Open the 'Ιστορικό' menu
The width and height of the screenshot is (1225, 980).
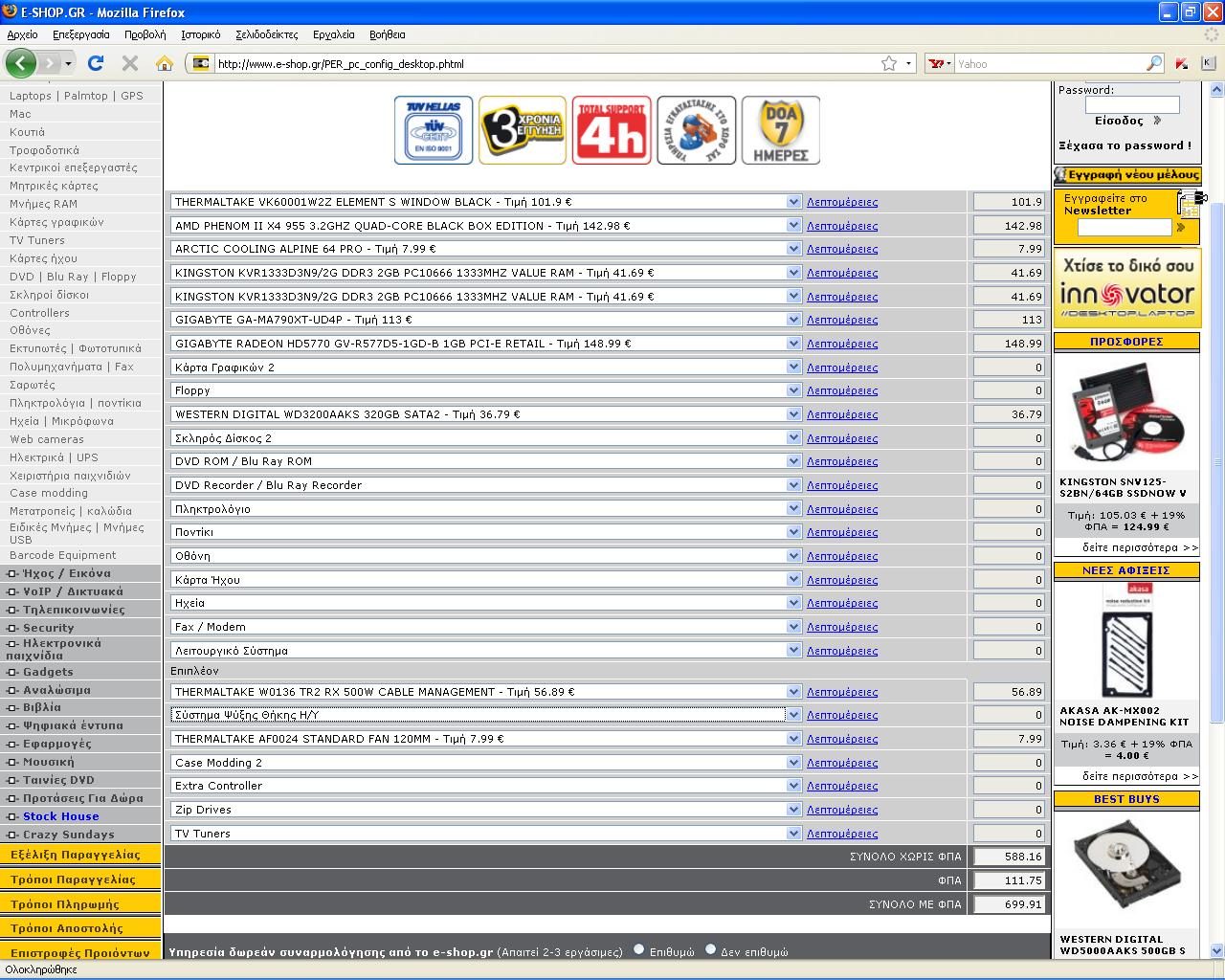[x=200, y=34]
